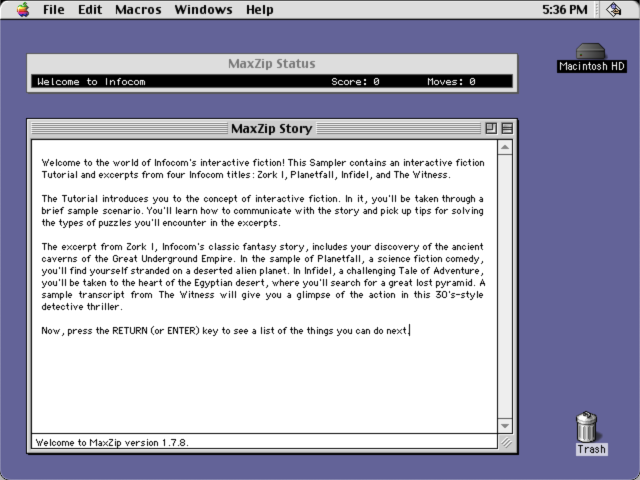The width and height of the screenshot is (640, 480).
Task: Click the menu bar clock showing 5:36 PM
Action: tap(565, 9)
